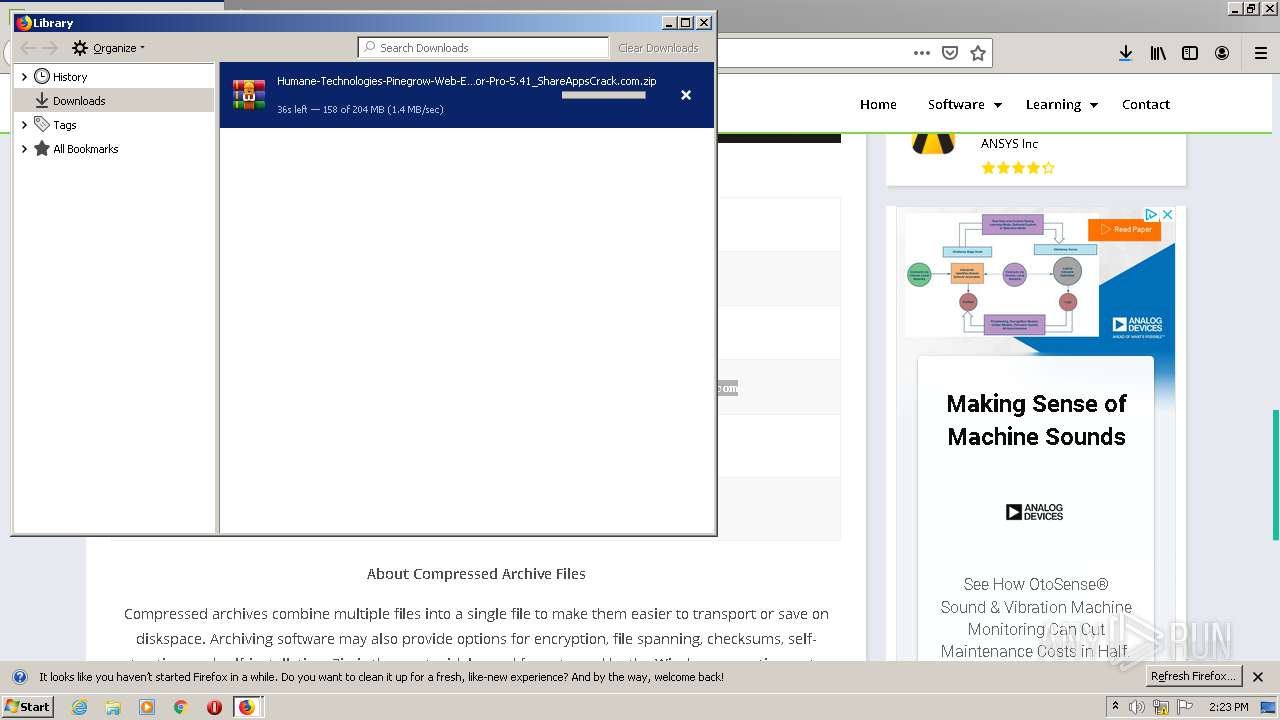This screenshot has height=720, width=1280.
Task: Expand the History tree node
Action: (x=24, y=77)
